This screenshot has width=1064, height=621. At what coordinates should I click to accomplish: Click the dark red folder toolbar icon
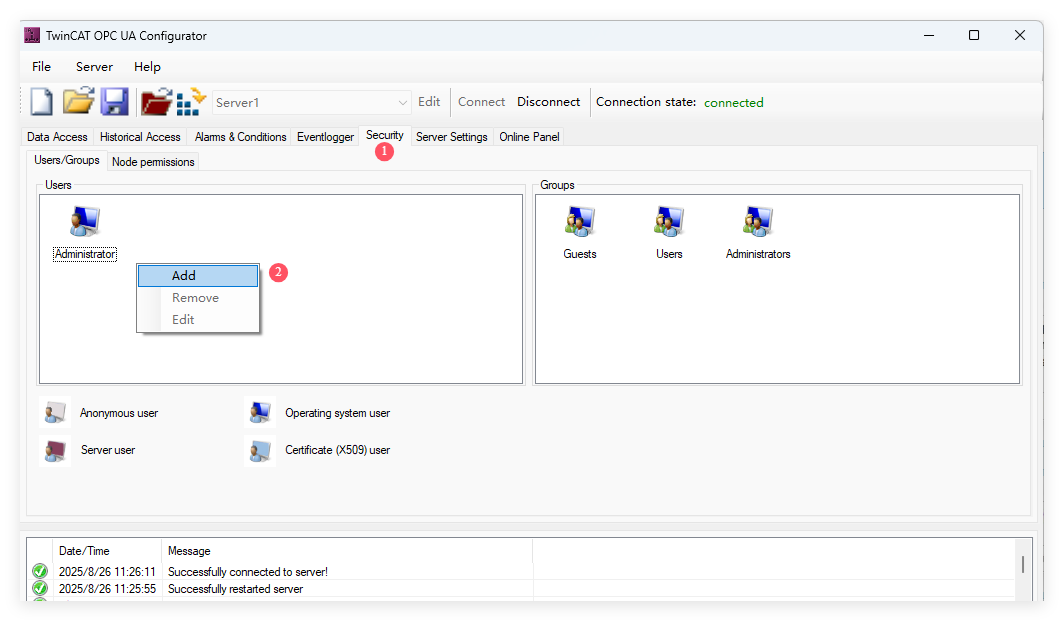tap(156, 102)
